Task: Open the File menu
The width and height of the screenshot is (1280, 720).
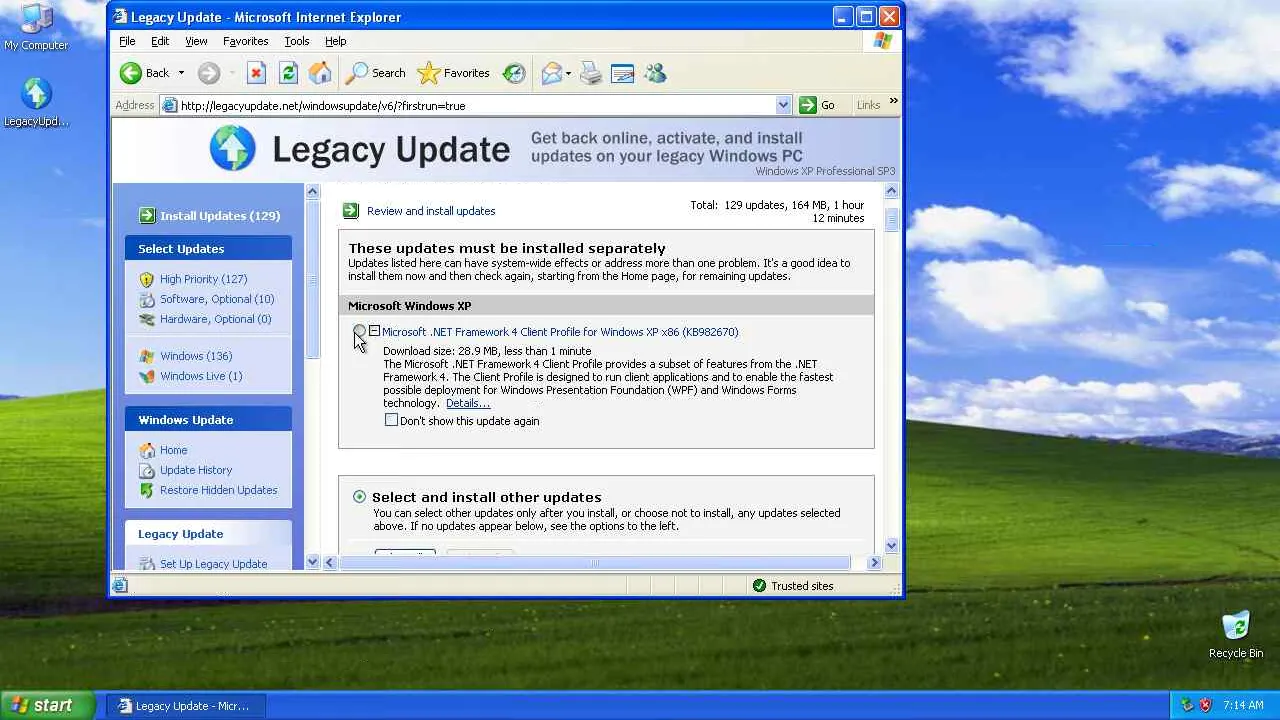Action: (x=127, y=41)
